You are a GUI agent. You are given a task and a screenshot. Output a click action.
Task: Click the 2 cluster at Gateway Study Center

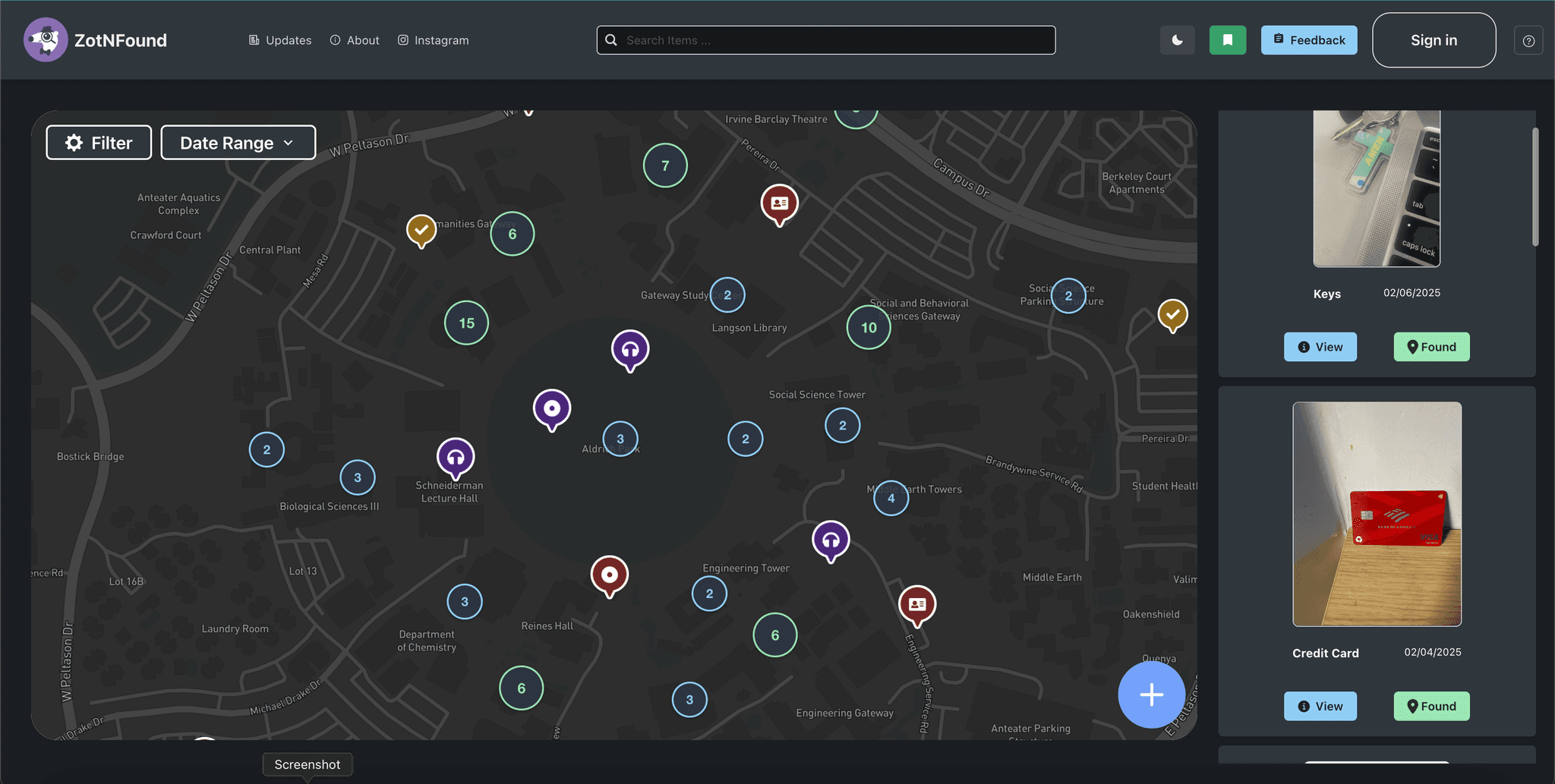(727, 295)
